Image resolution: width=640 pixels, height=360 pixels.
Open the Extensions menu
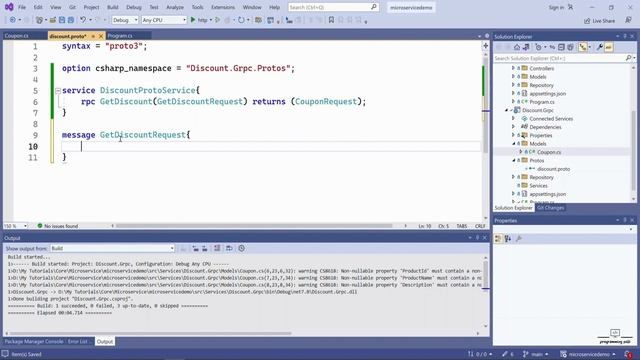click(223, 7)
